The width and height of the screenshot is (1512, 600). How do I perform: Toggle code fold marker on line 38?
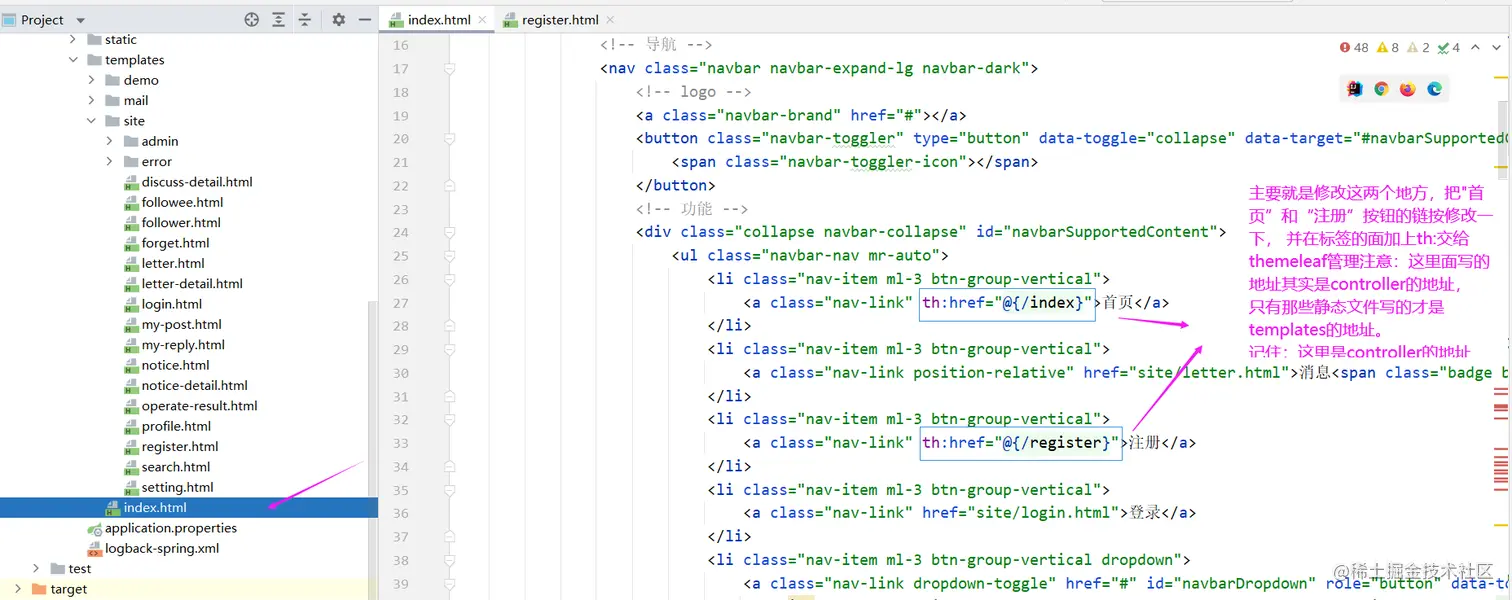[449, 560]
